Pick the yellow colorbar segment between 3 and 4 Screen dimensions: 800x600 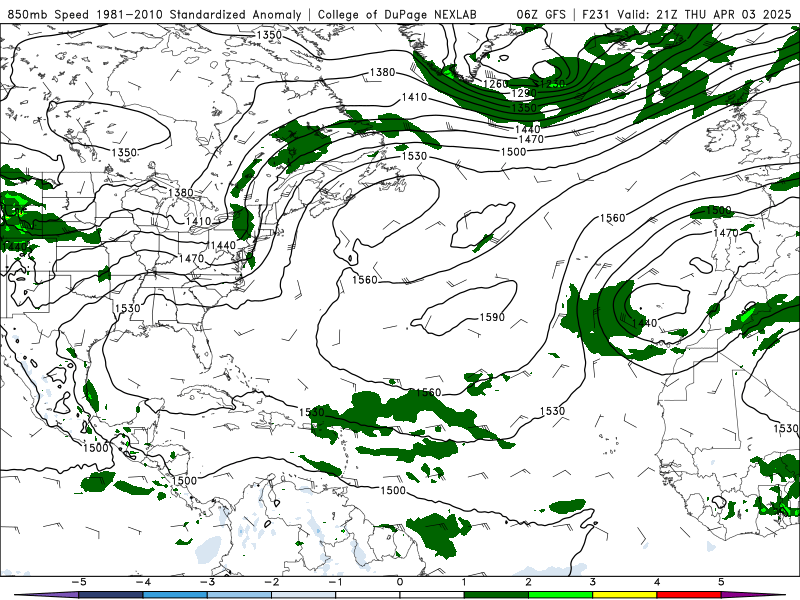[624, 595]
